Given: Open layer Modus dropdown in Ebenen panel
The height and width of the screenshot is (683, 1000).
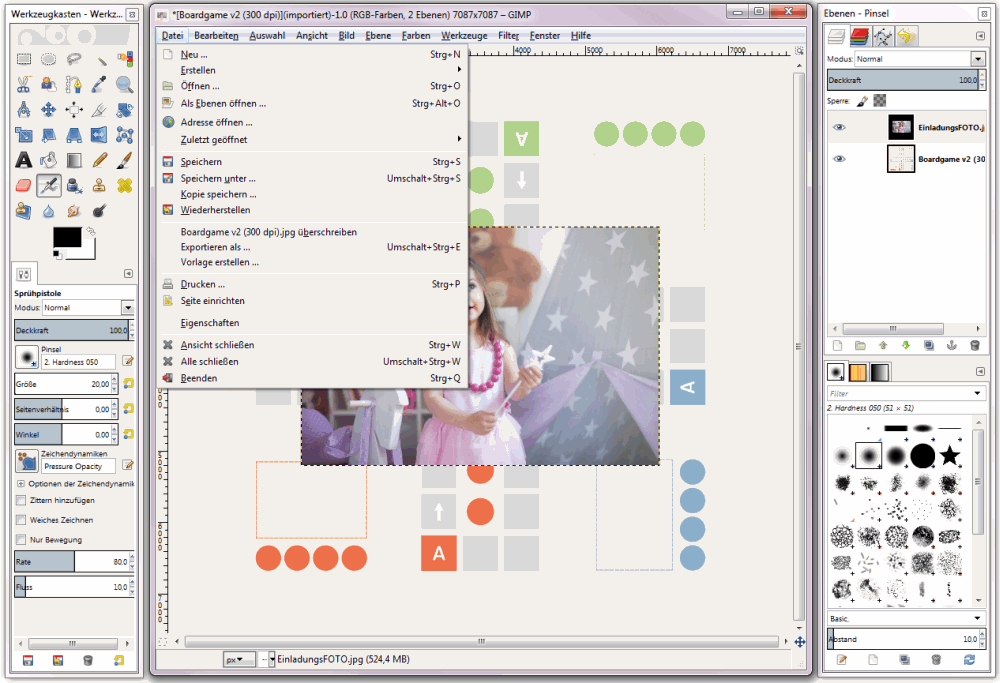Looking at the screenshot, I should pos(978,59).
